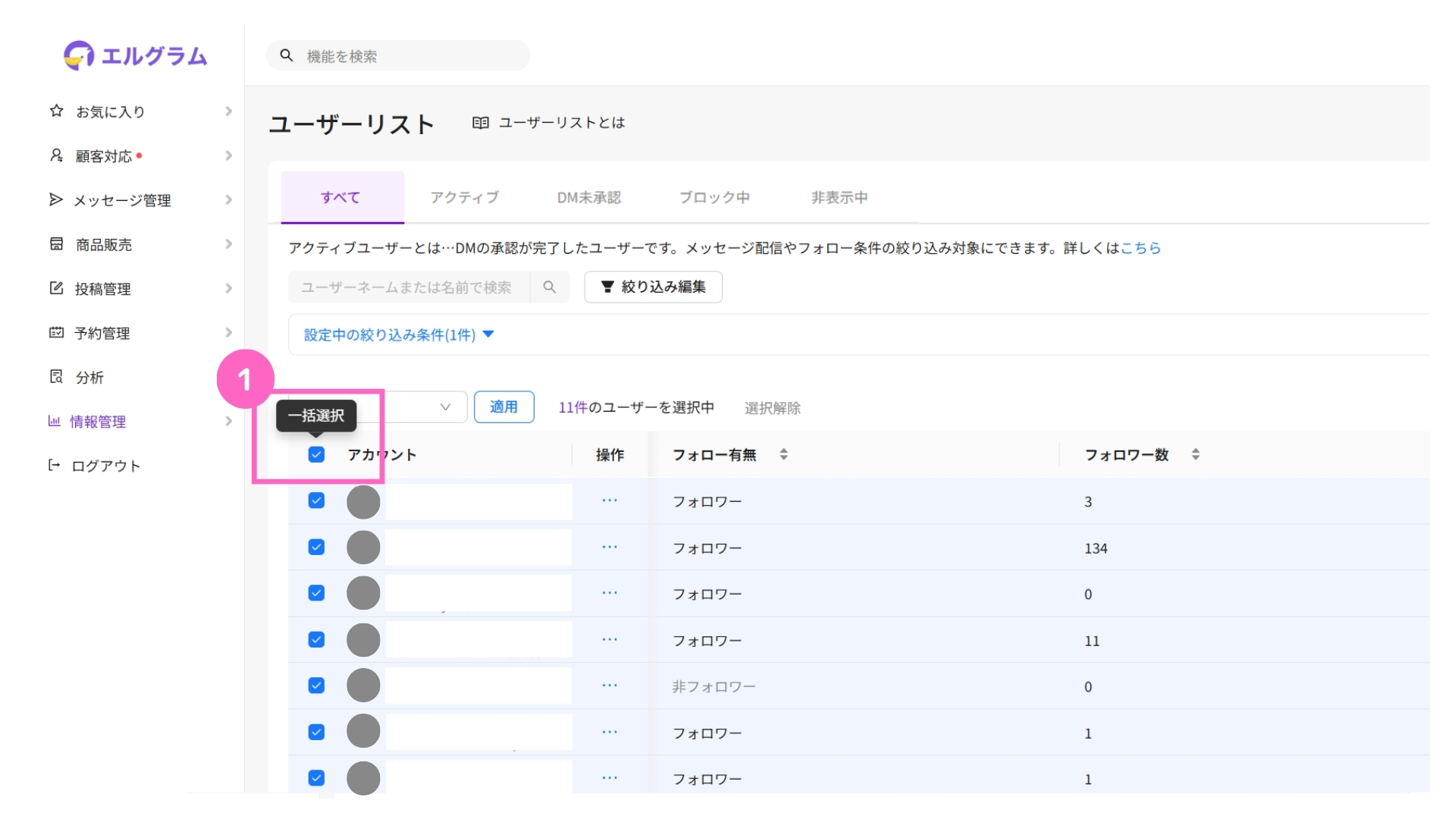Open three-dot menu for first user row
1456x819 pixels.
(x=610, y=500)
